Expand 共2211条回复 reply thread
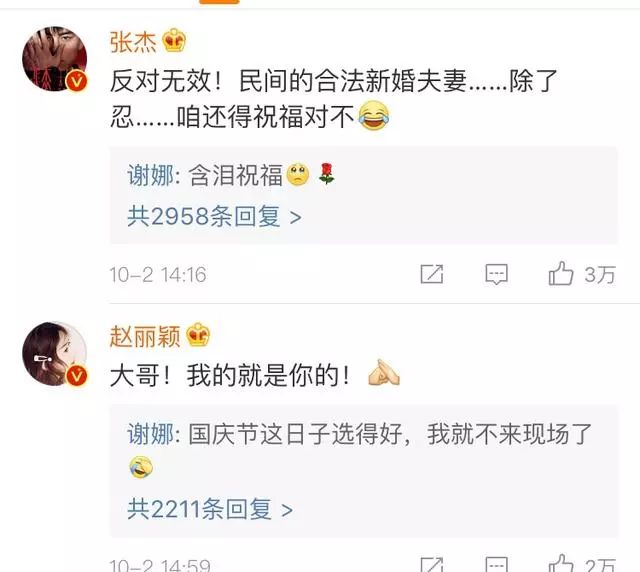Viewport: 640px width, 572px height. coord(210,509)
